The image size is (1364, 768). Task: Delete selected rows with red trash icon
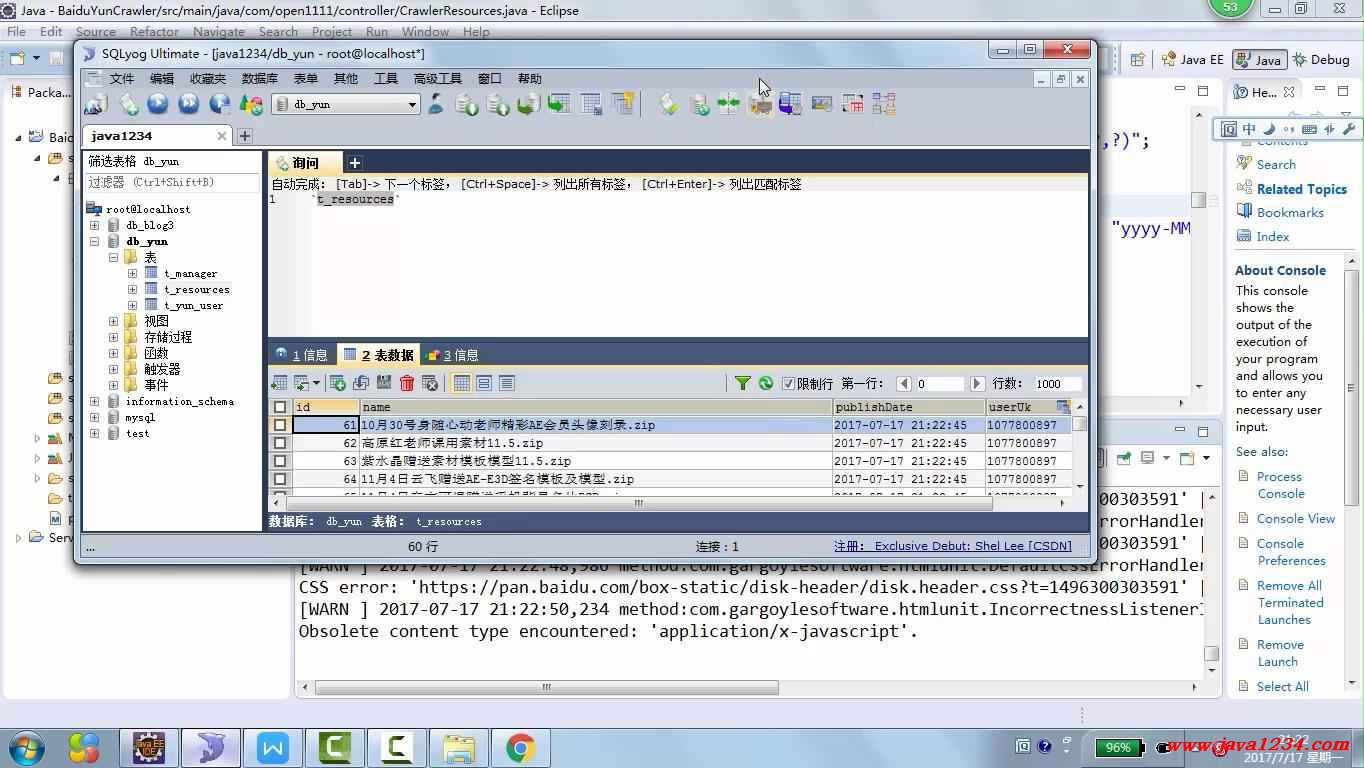click(x=407, y=383)
